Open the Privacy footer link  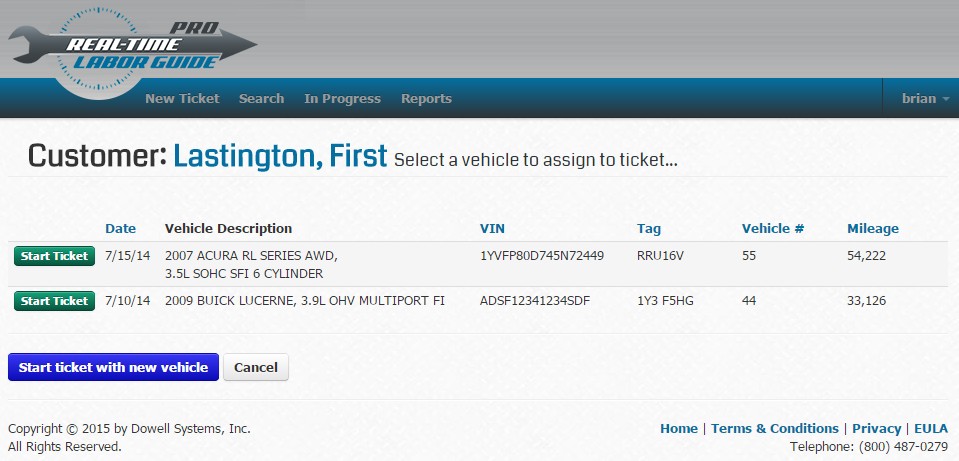point(876,428)
